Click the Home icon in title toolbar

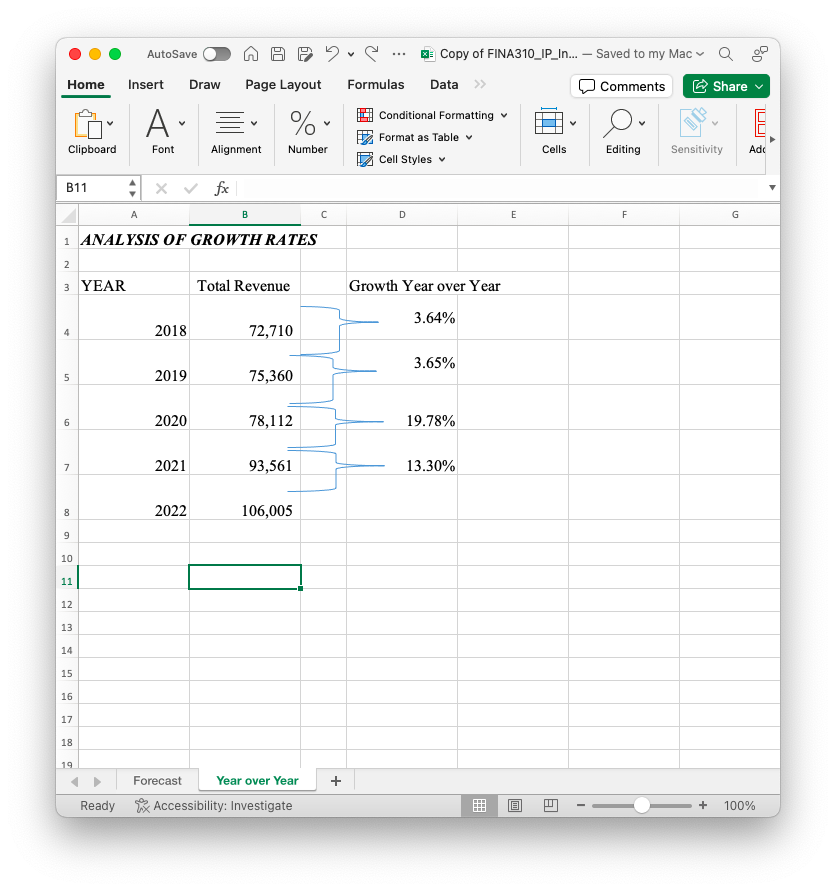pos(251,54)
